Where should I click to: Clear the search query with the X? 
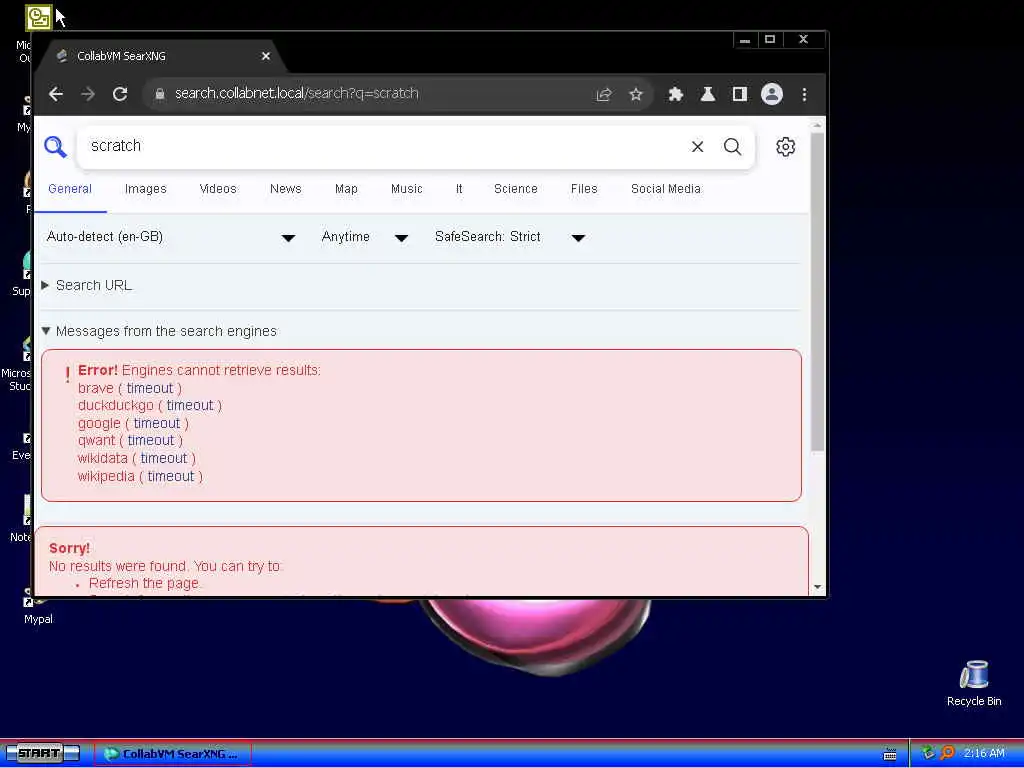pos(697,146)
